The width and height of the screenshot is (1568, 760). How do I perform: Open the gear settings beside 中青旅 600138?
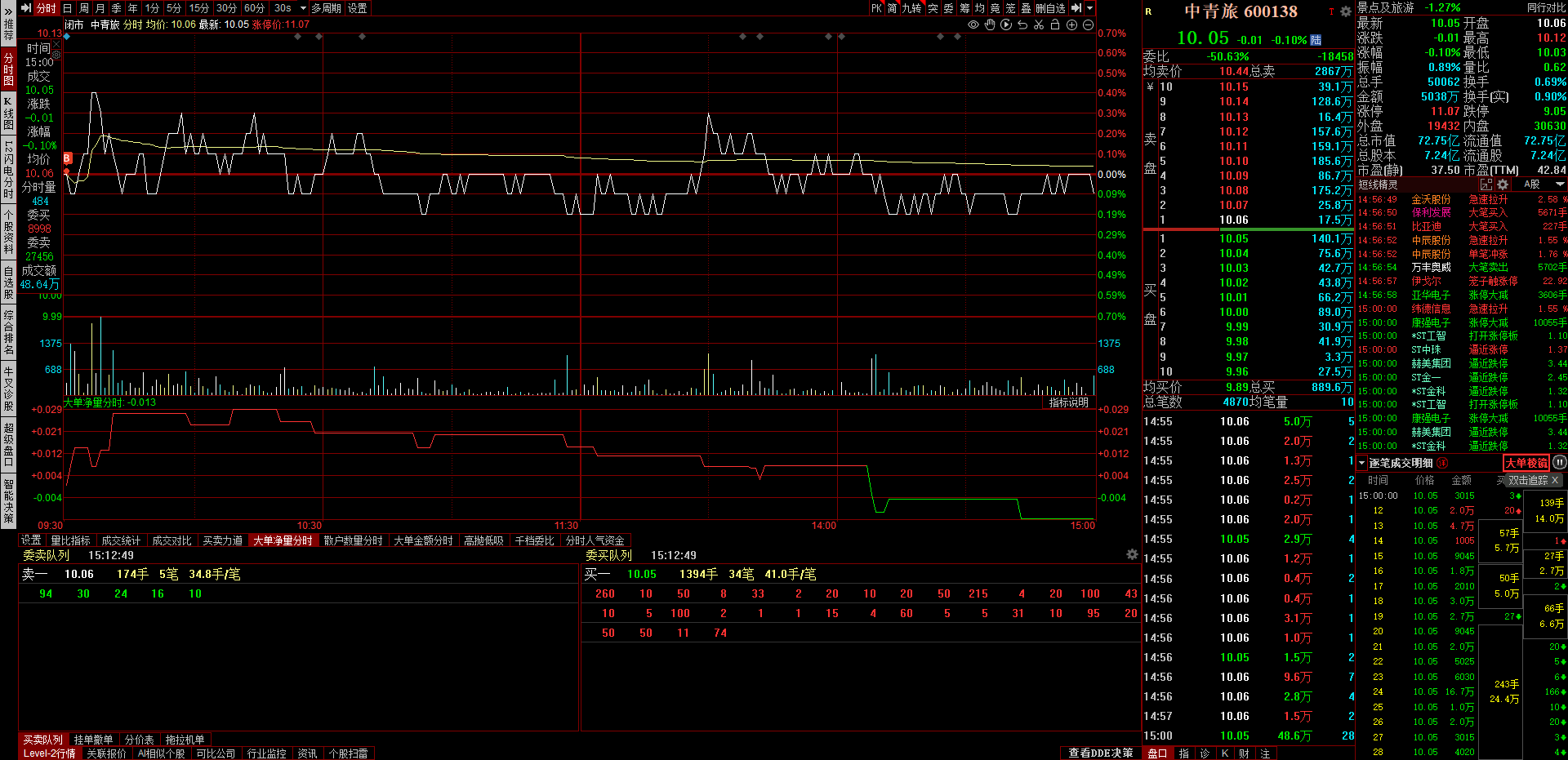(x=1345, y=11)
